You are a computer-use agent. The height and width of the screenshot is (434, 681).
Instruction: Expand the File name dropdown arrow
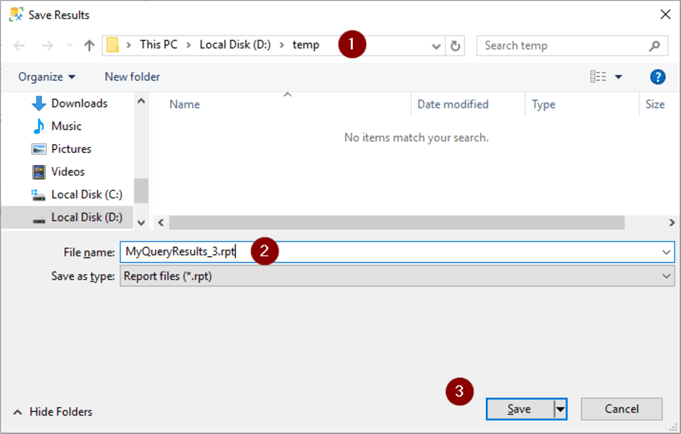[667, 252]
